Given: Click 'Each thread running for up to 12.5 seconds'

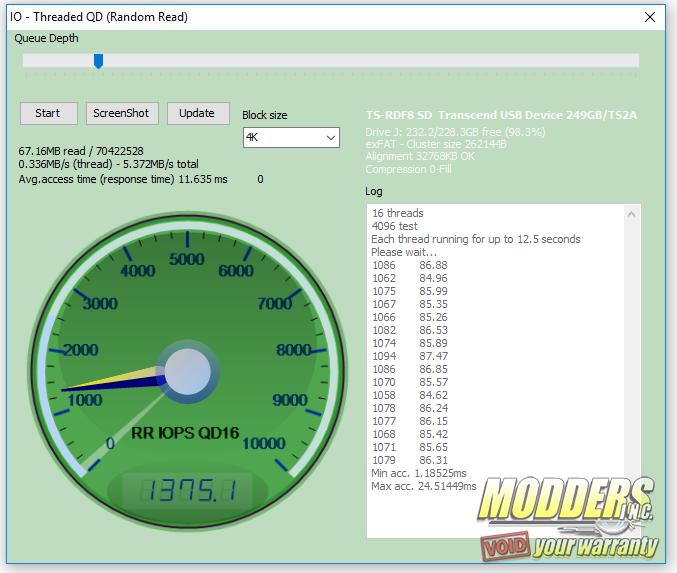Looking at the screenshot, I should pyautogui.click(x=476, y=239).
